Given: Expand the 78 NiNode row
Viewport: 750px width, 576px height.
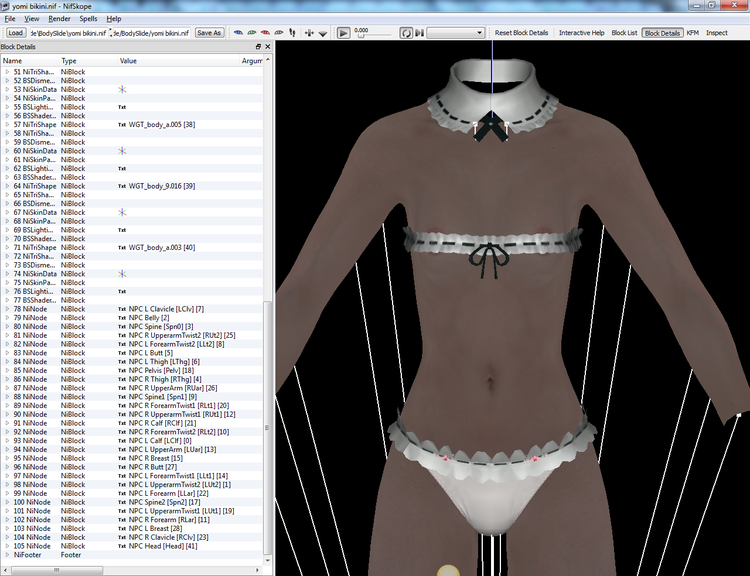Looking at the screenshot, I should click(x=7, y=309).
